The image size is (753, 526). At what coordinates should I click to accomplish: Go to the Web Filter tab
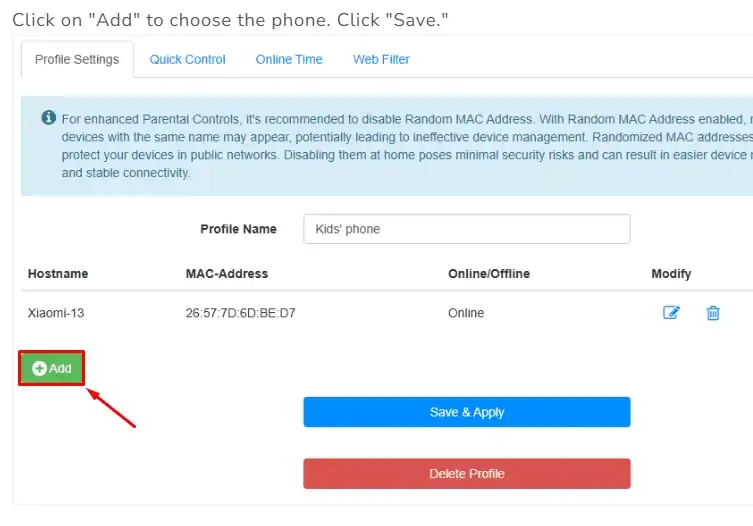pyautogui.click(x=381, y=60)
